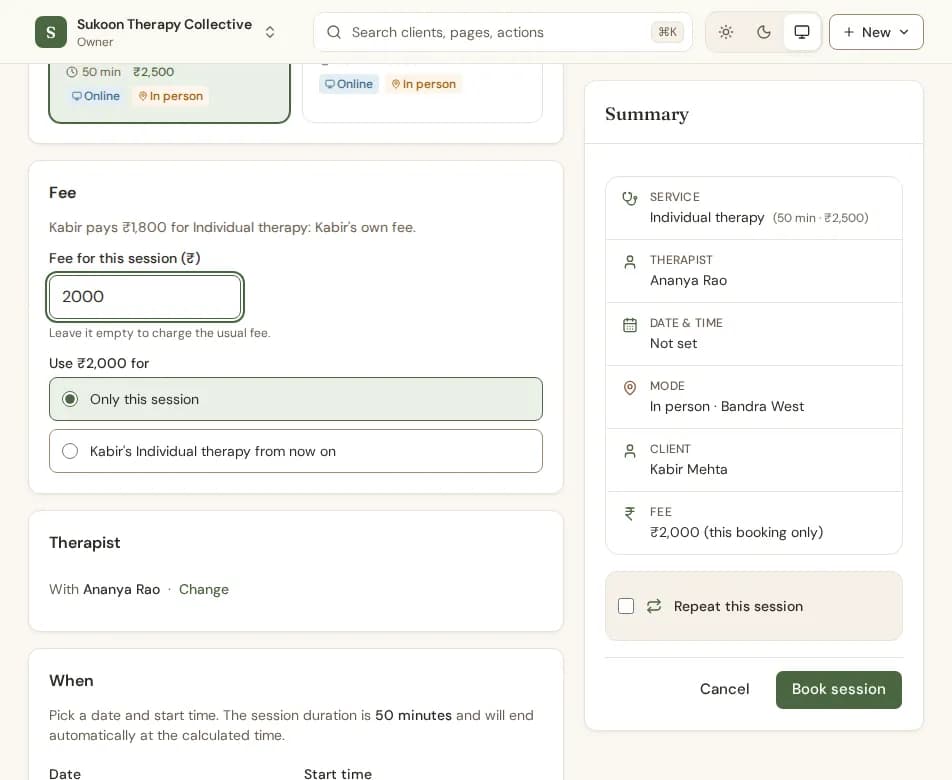The image size is (952, 780).
Task: Click the rupee icon beside Fee
Action: click(630, 514)
